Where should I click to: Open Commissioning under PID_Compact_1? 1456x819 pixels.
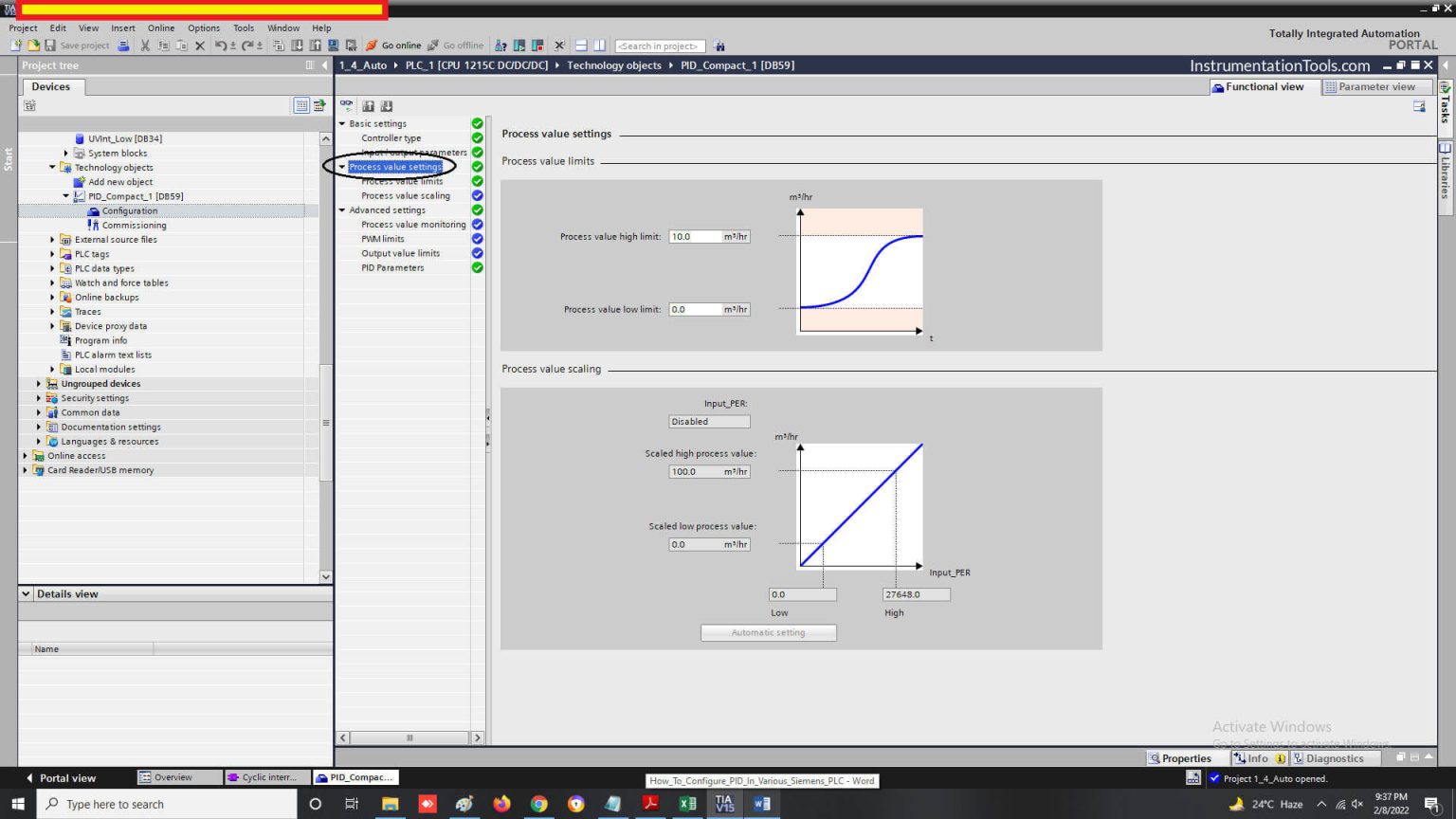tap(134, 226)
